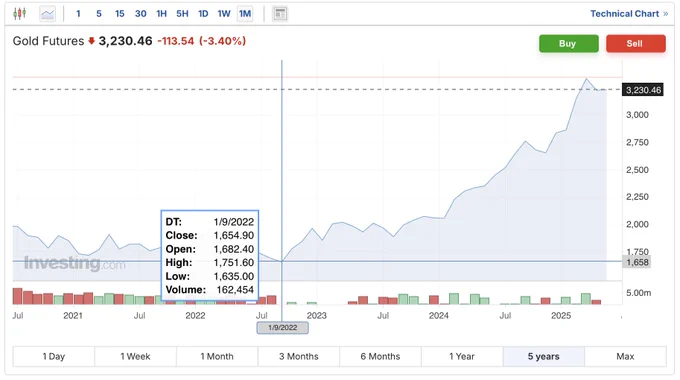The width and height of the screenshot is (680, 380).
Task: Set the 5 minute interval
Action: tap(99, 14)
